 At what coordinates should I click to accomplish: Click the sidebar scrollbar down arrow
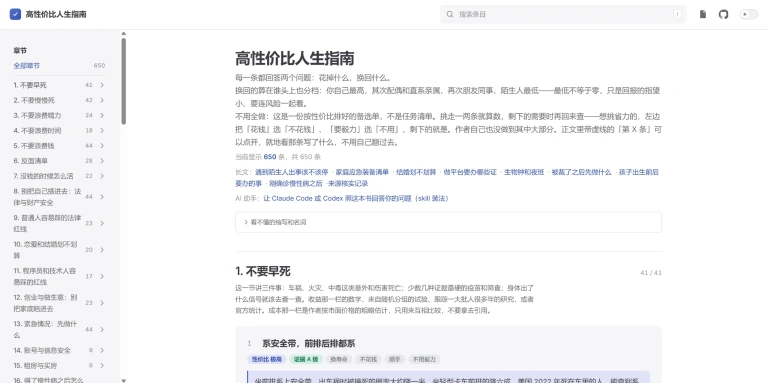pyautogui.click(x=123, y=380)
